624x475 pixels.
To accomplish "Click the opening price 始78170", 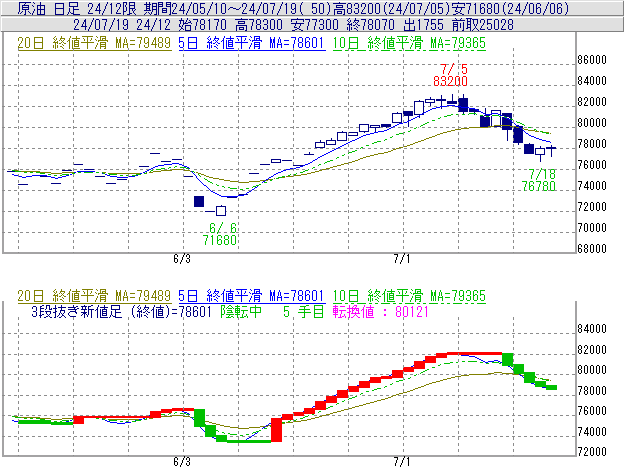I will pos(203,25).
